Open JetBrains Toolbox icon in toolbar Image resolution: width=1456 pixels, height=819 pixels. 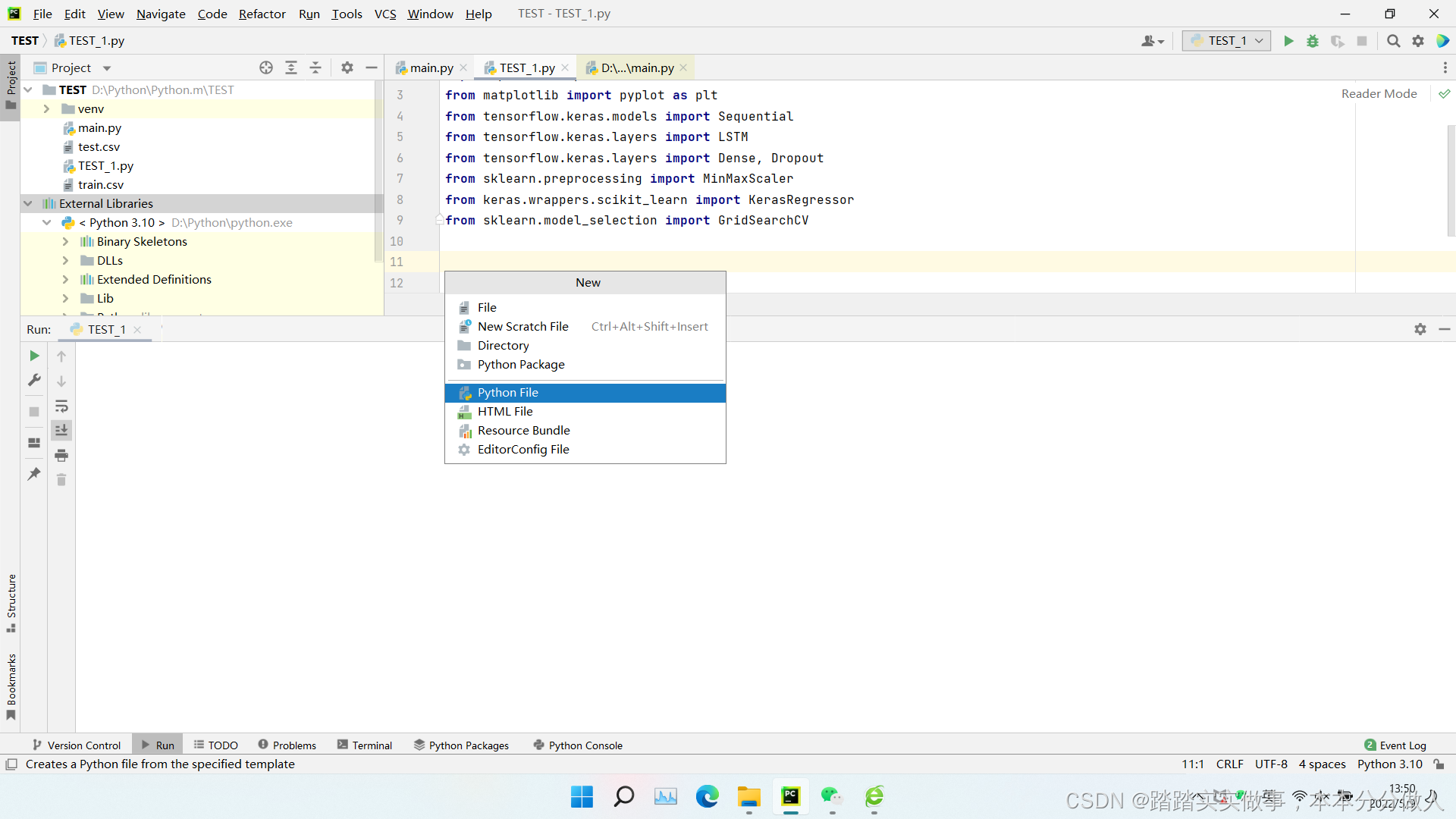click(1443, 41)
